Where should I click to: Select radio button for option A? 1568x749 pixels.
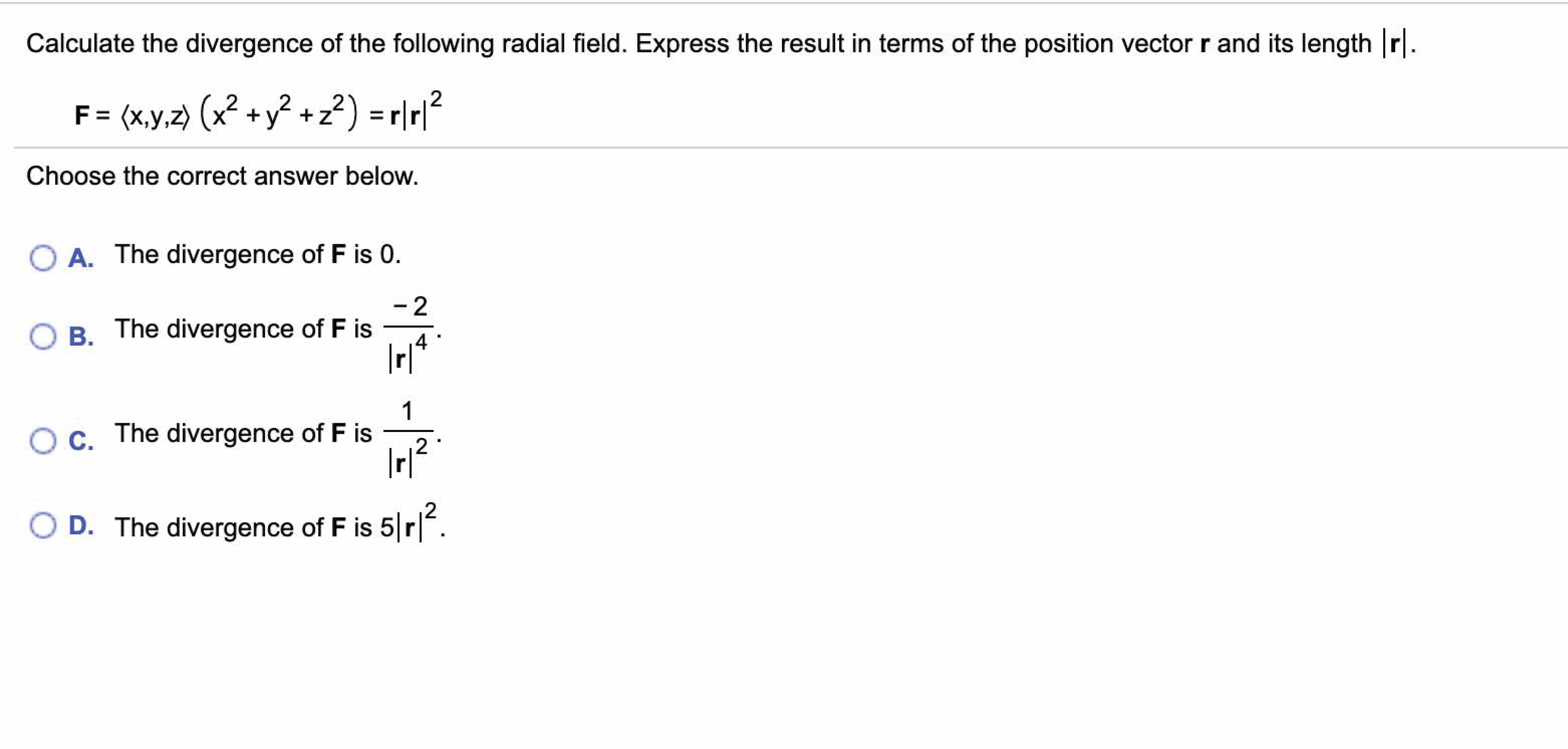(43, 258)
